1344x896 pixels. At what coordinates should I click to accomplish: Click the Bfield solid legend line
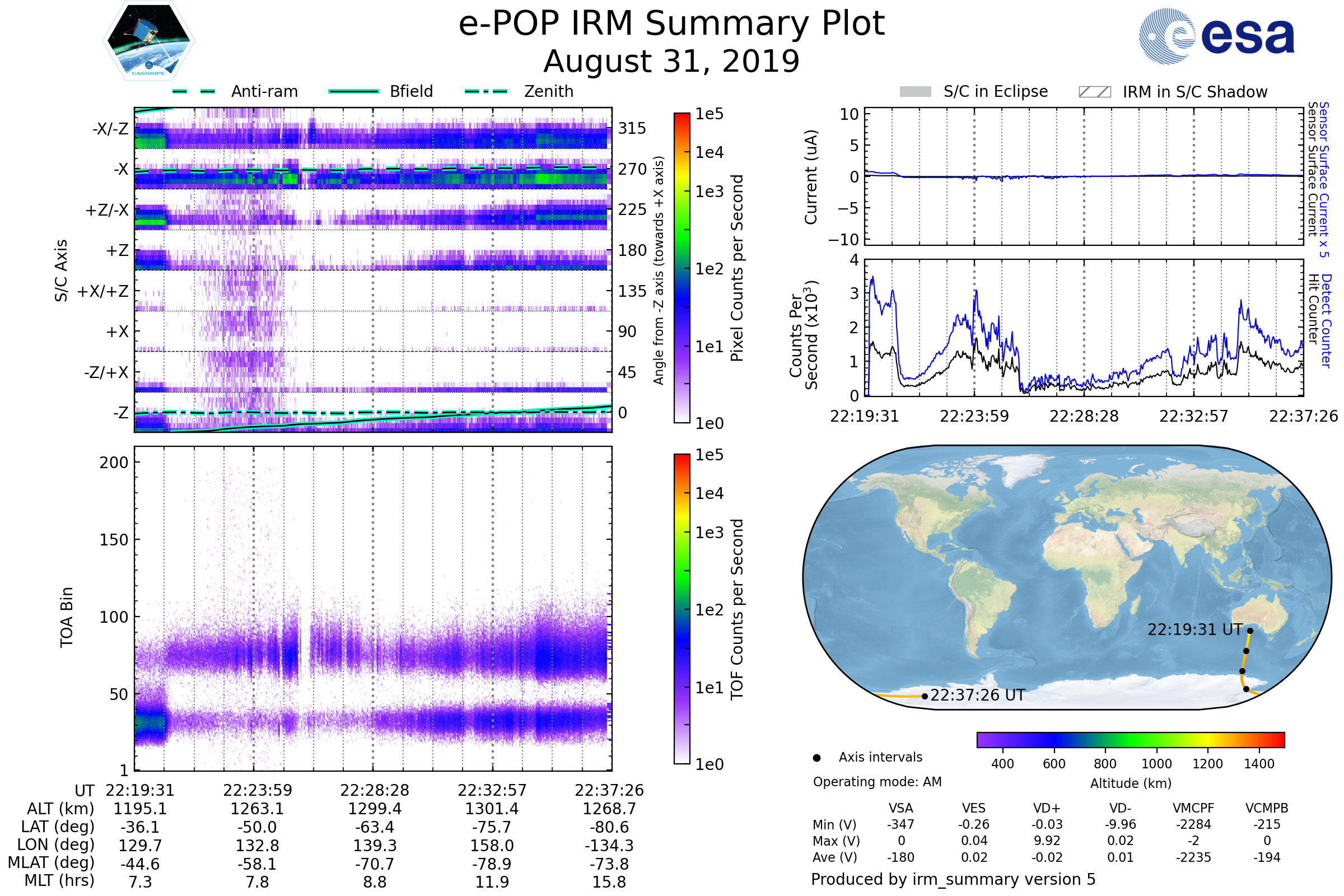(x=353, y=91)
